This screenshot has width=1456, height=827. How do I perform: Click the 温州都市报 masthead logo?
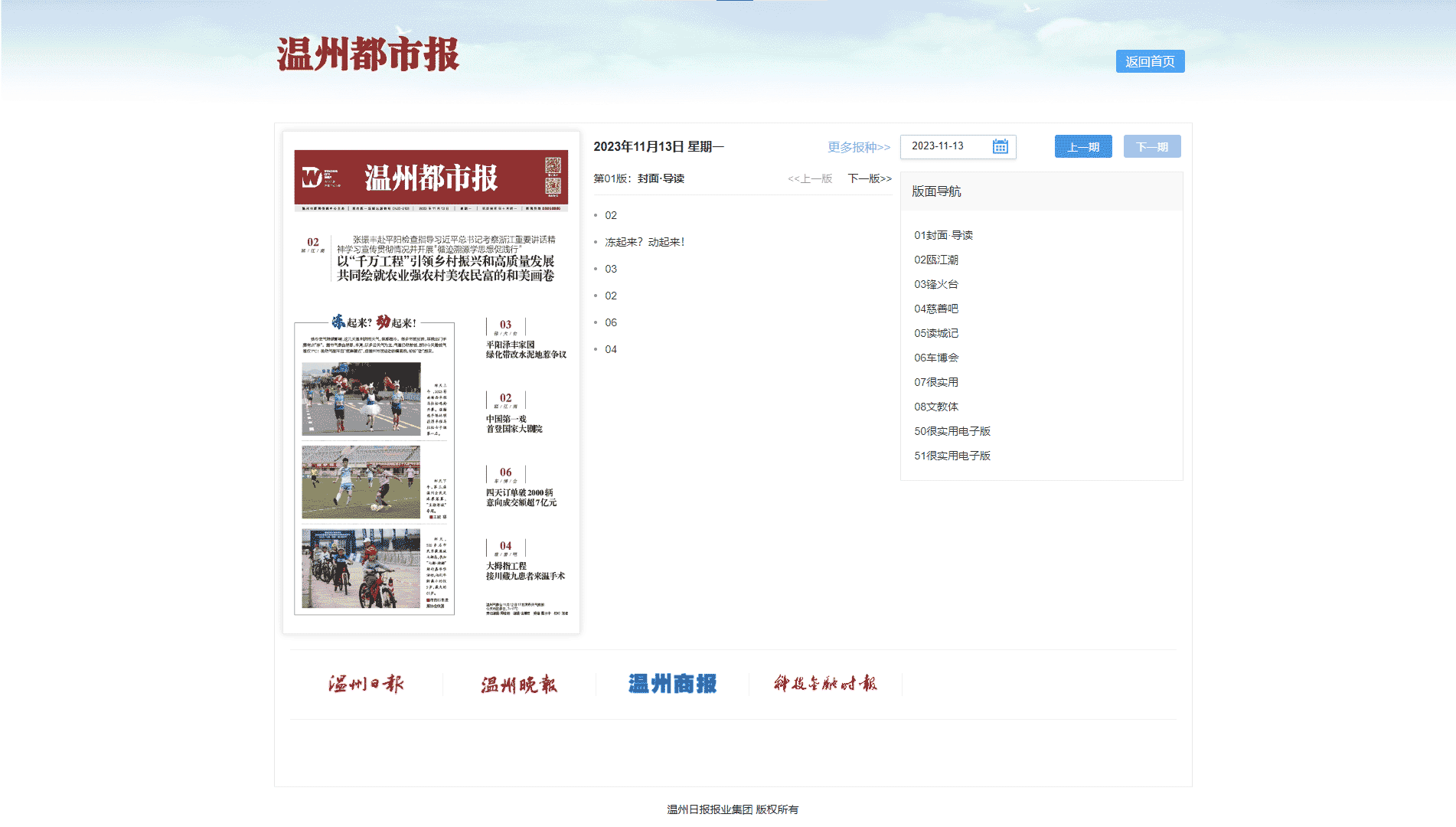point(367,54)
